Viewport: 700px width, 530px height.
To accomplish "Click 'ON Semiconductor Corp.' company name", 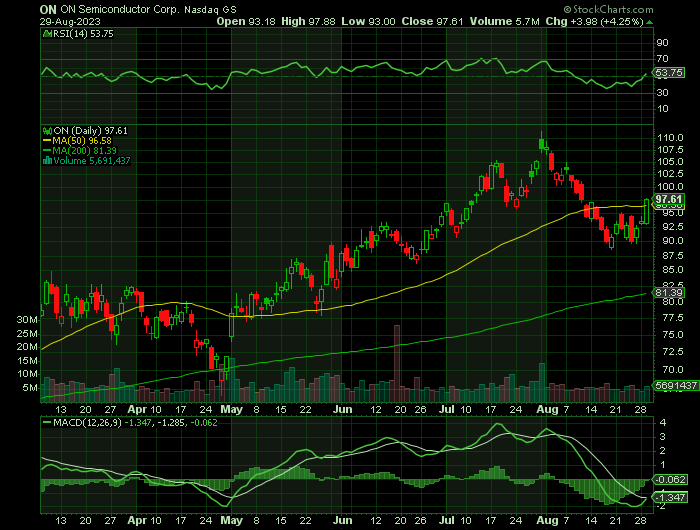I will tap(120, 9).
